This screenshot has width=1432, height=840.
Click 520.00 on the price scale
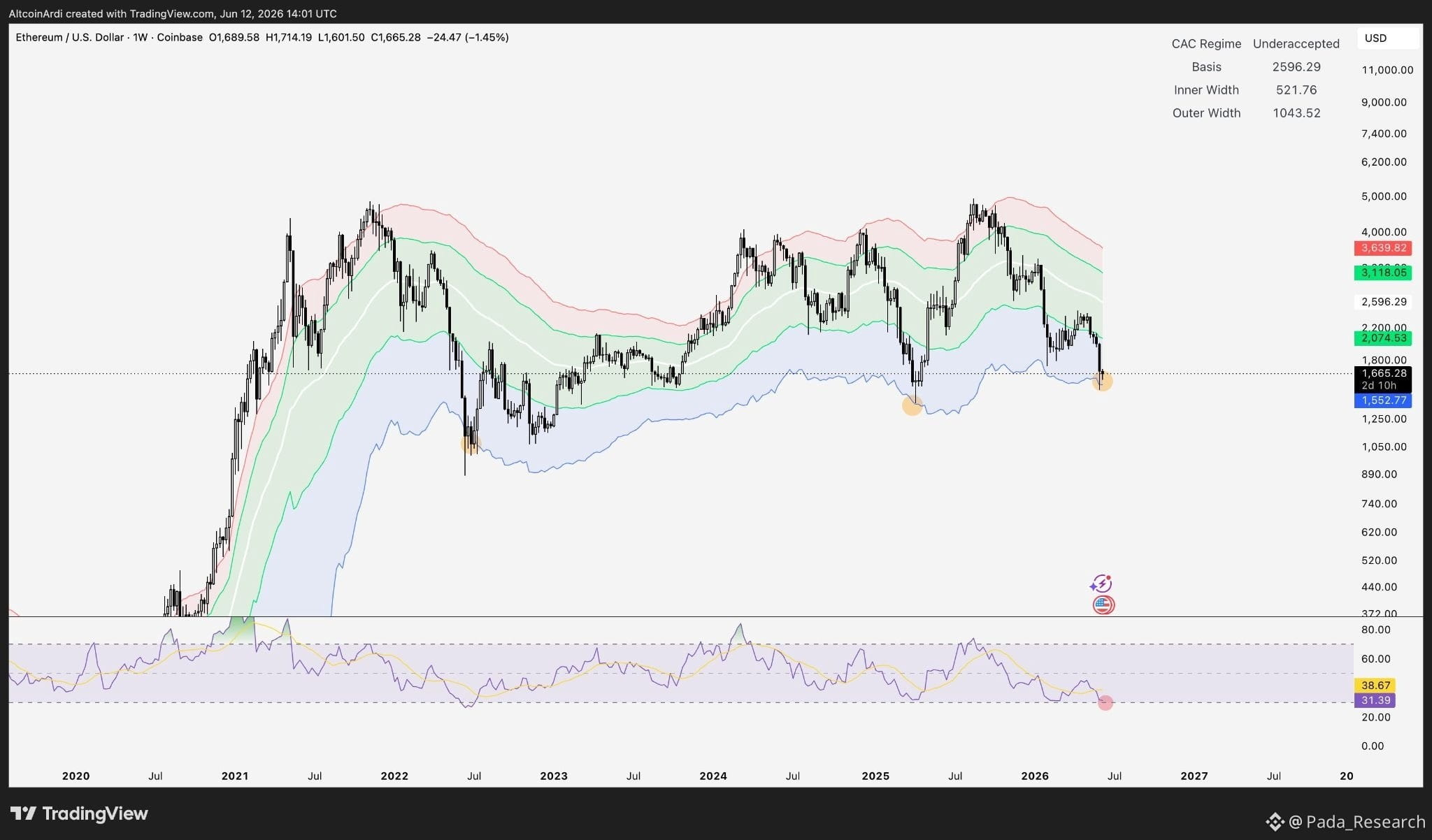click(x=1379, y=560)
